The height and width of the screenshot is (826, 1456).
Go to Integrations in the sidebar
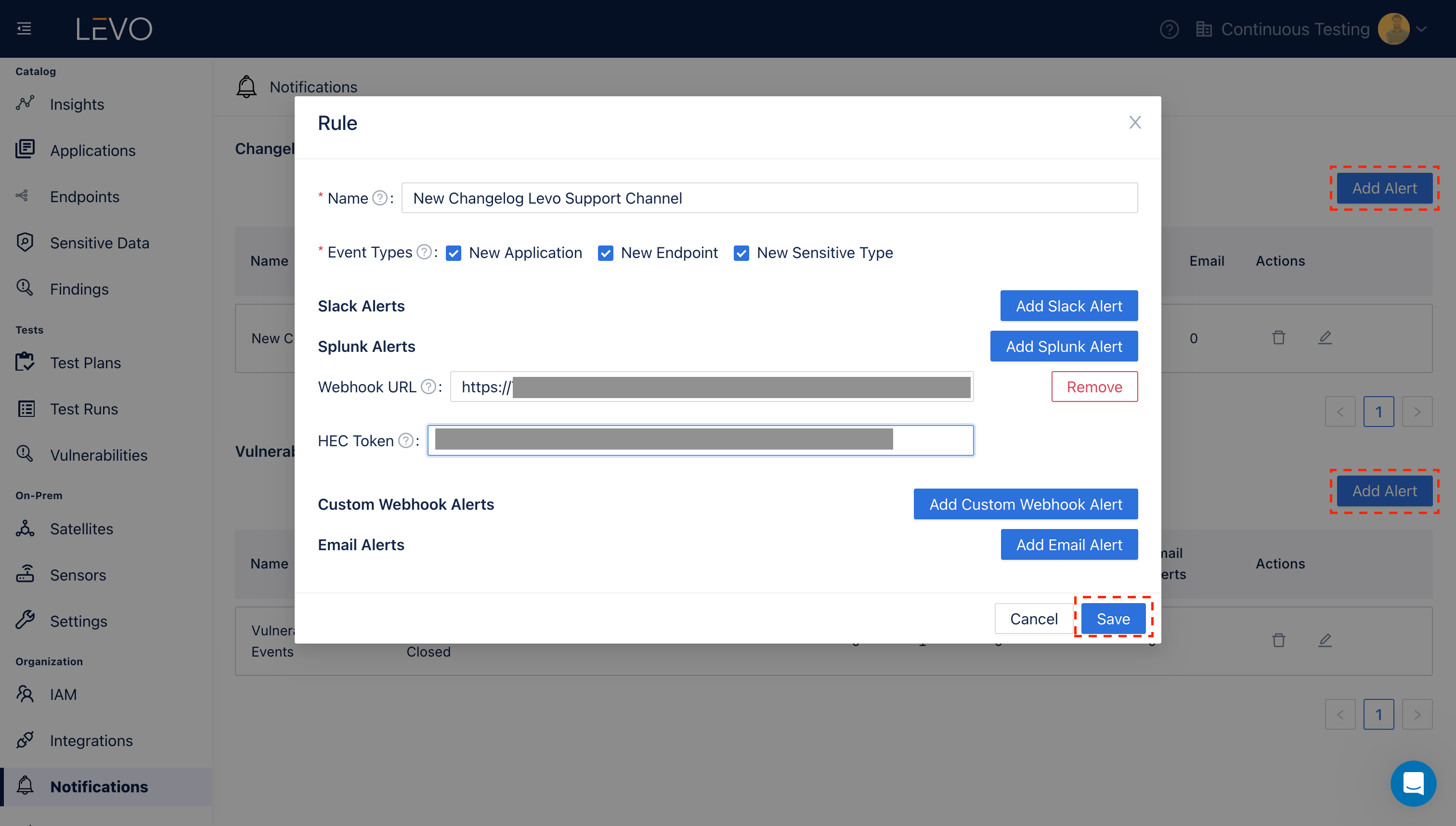click(91, 740)
